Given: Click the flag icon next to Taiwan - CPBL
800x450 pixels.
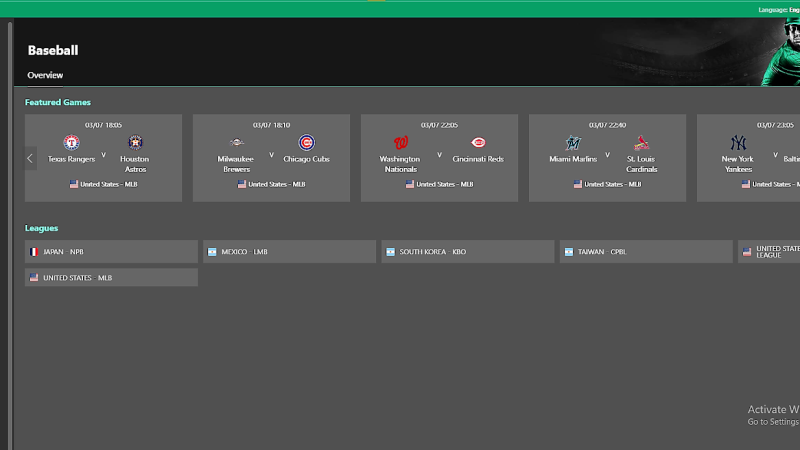Looking at the screenshot, I should [569, 252].
